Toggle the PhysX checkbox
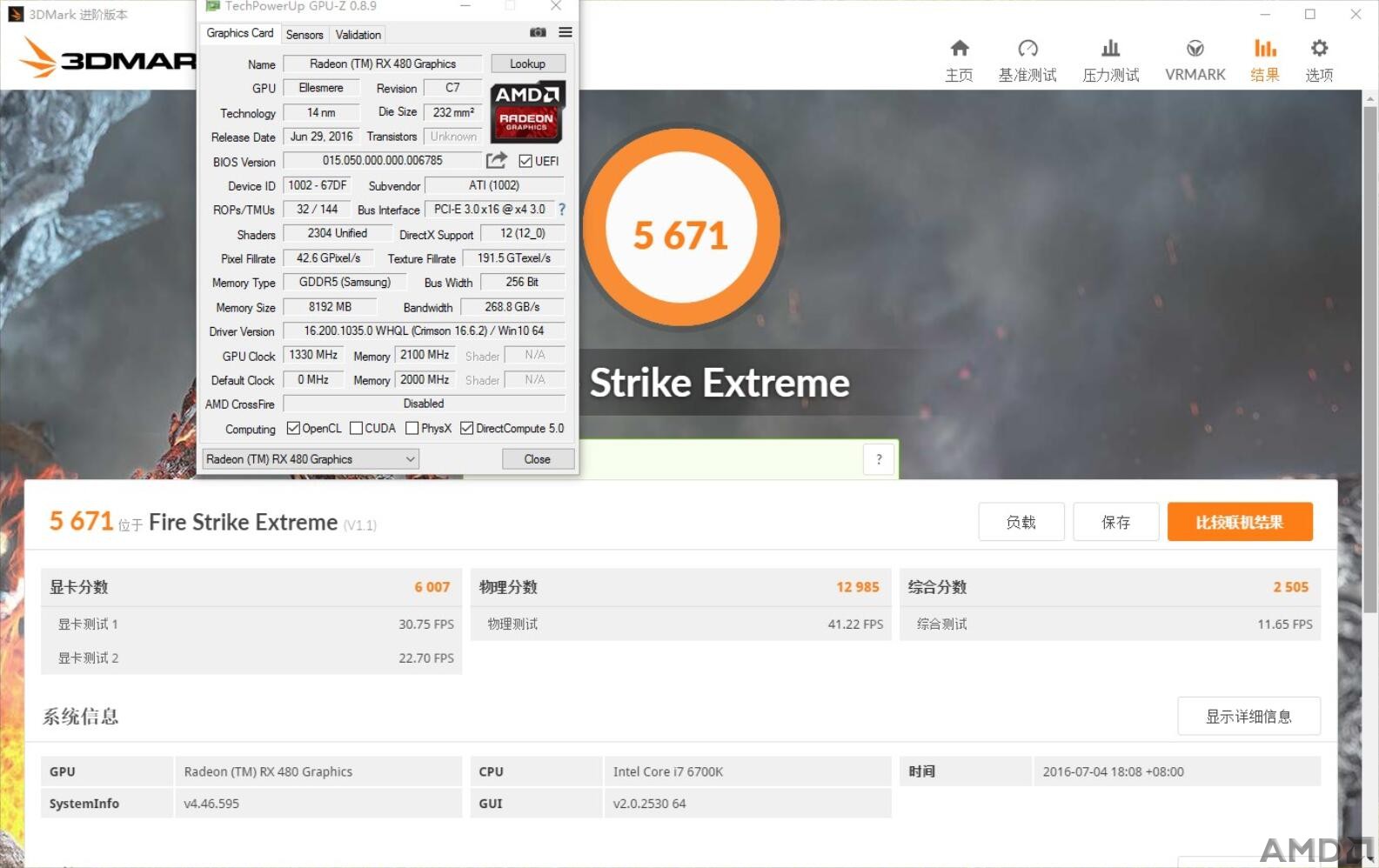This screenshot has height=868, width=1379. (412, 428)
